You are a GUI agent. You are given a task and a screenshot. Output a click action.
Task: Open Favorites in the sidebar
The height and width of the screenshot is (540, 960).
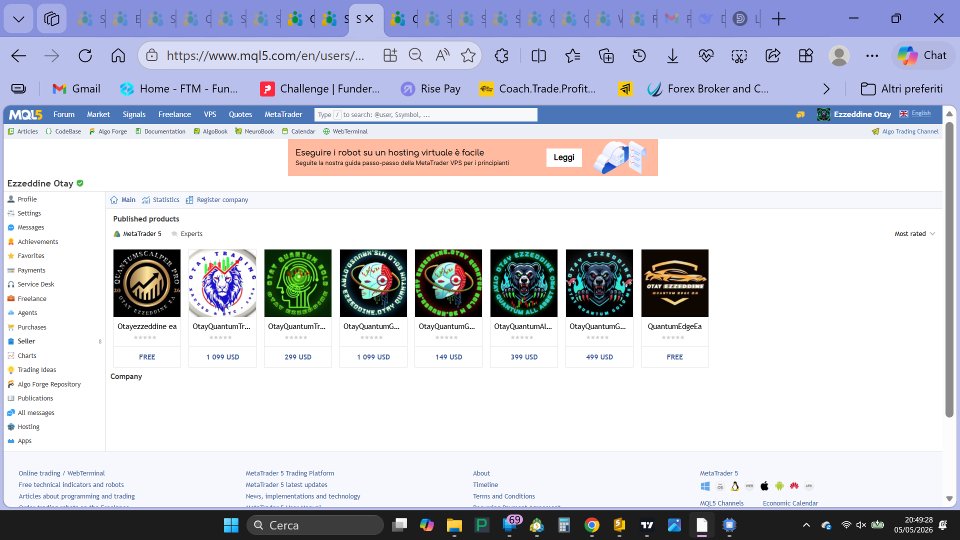point(30,255)
